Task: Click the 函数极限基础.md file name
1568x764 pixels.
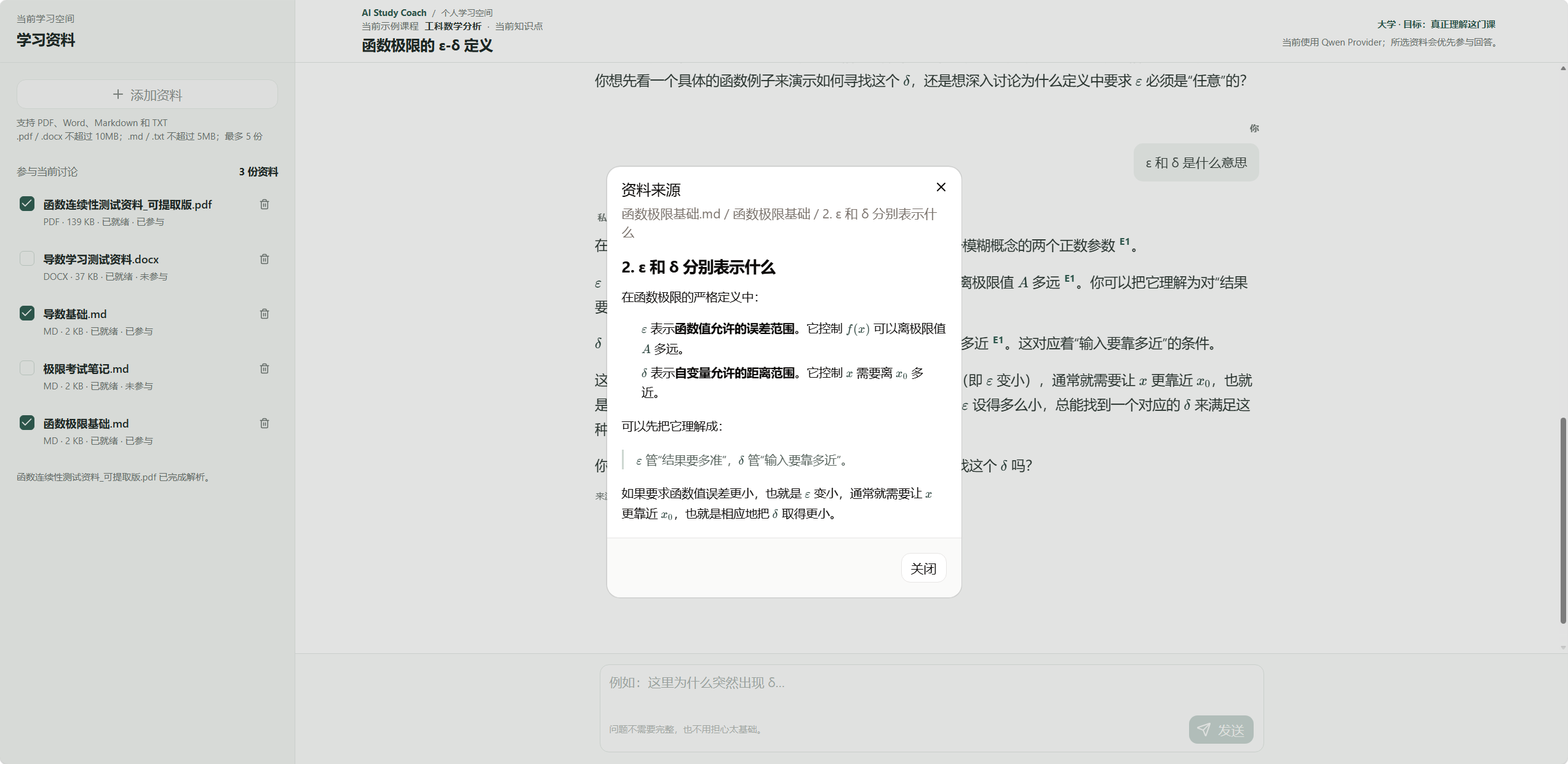Action: 86,423
